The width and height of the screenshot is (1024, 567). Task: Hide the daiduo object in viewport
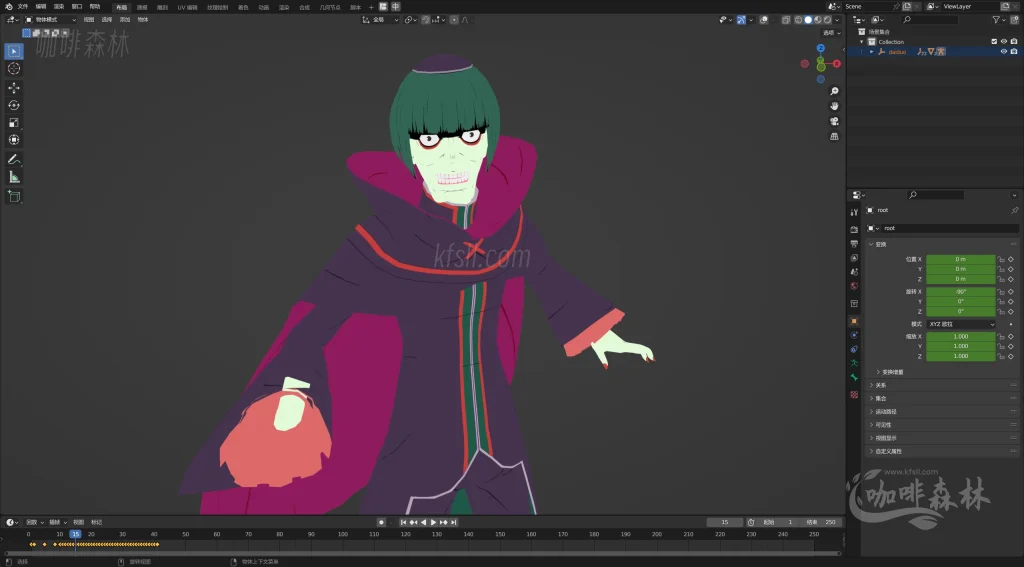tap(1004, 52)
